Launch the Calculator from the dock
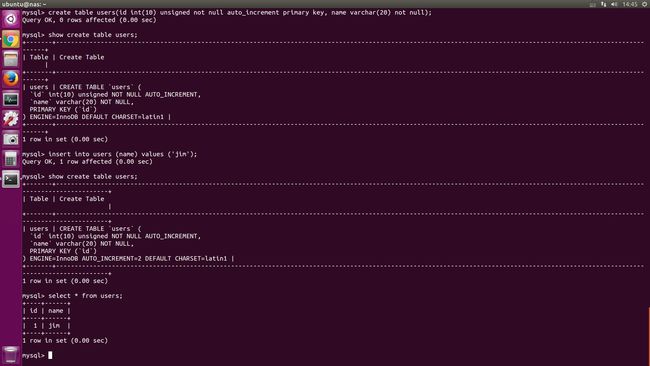650x366 pixels. [11, 158]
